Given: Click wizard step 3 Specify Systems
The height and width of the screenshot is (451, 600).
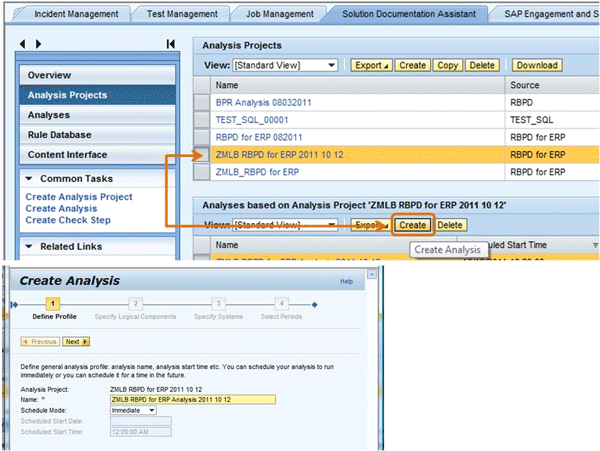Looking at the screenshot, I should (x=217, y=303).
